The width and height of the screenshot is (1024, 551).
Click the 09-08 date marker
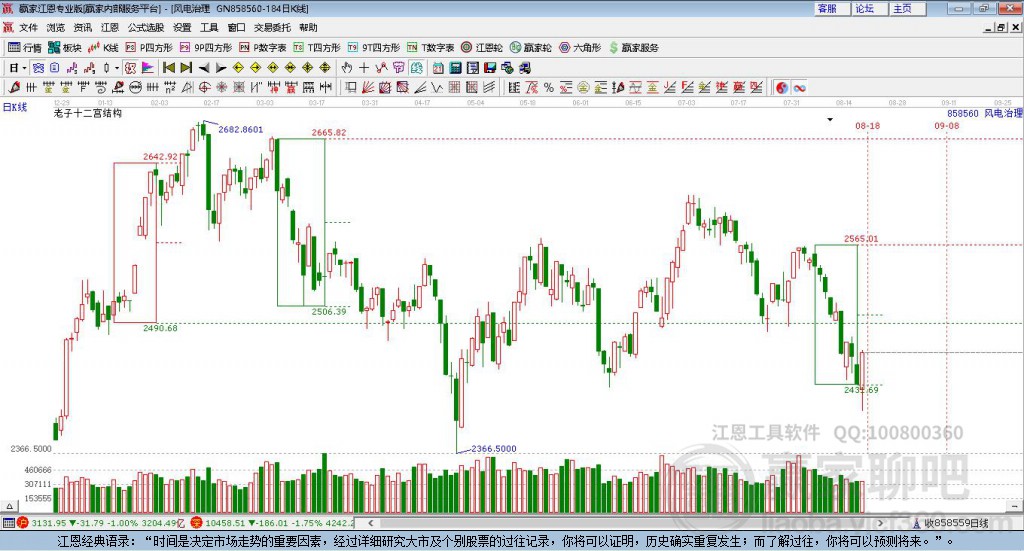(x=946, y=125)
